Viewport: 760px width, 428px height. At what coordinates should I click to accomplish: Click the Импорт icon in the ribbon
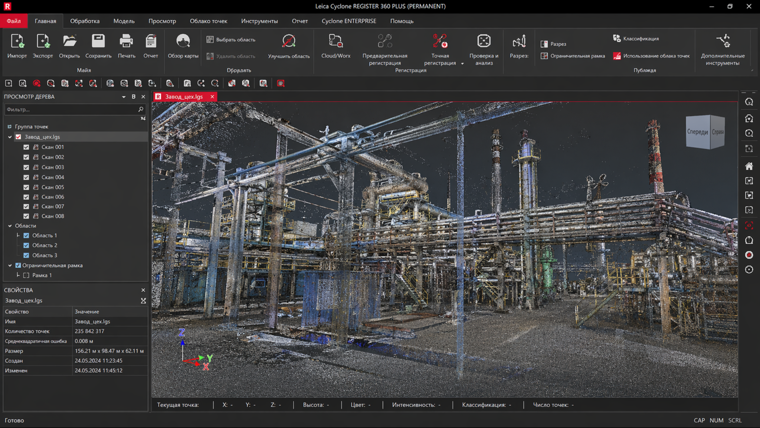coord(17,41)
